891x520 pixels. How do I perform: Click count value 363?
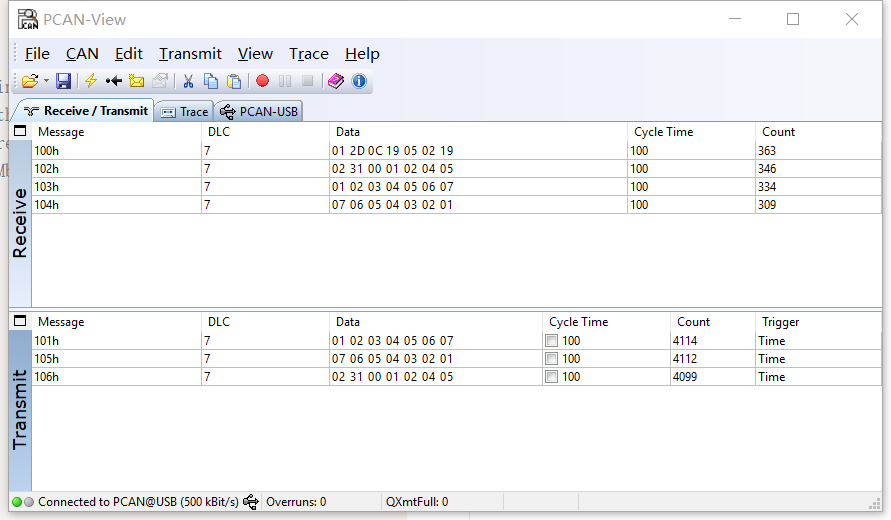coord(767,151)
